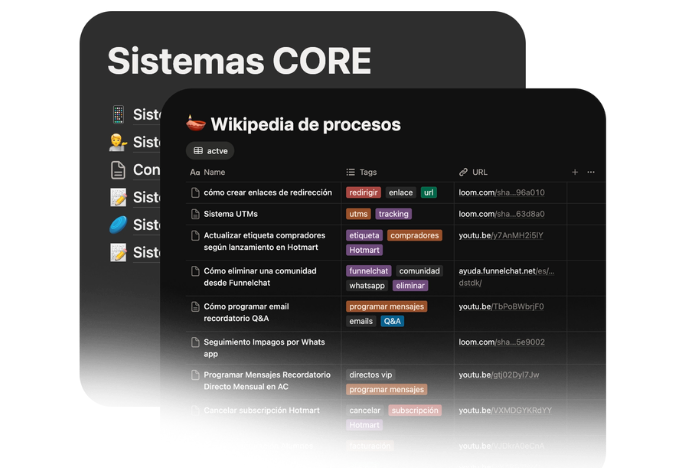Click the blue pill emoji page icon
700x468 pixels.
118,224
